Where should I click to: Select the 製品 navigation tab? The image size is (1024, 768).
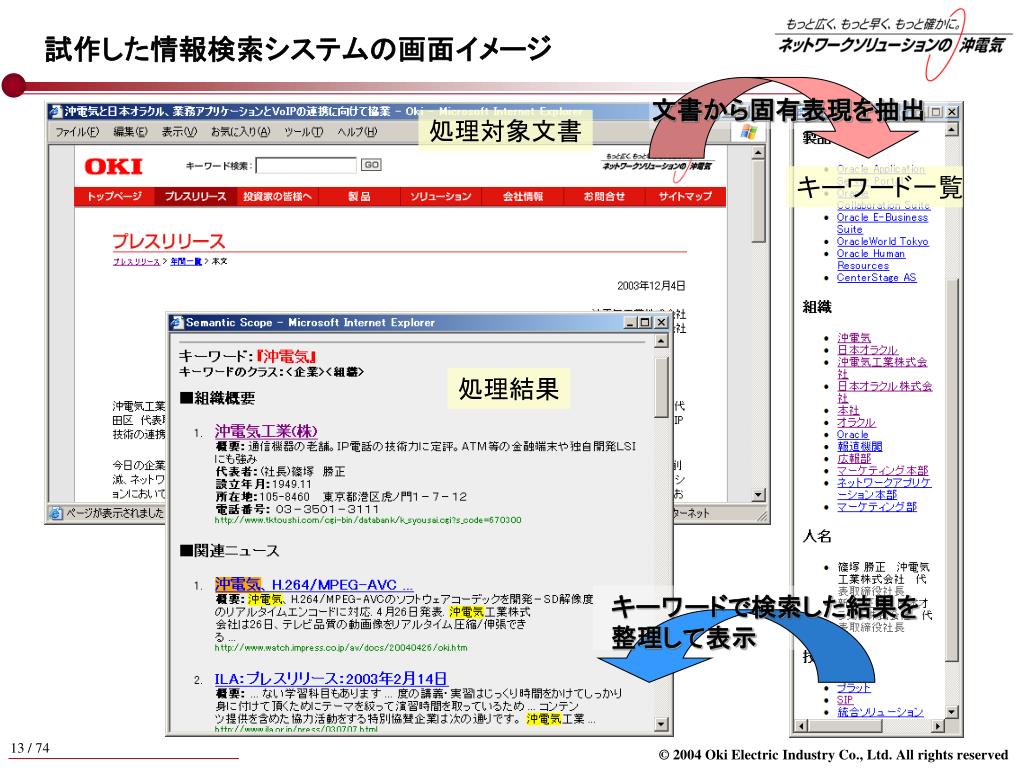click(359, 197)
